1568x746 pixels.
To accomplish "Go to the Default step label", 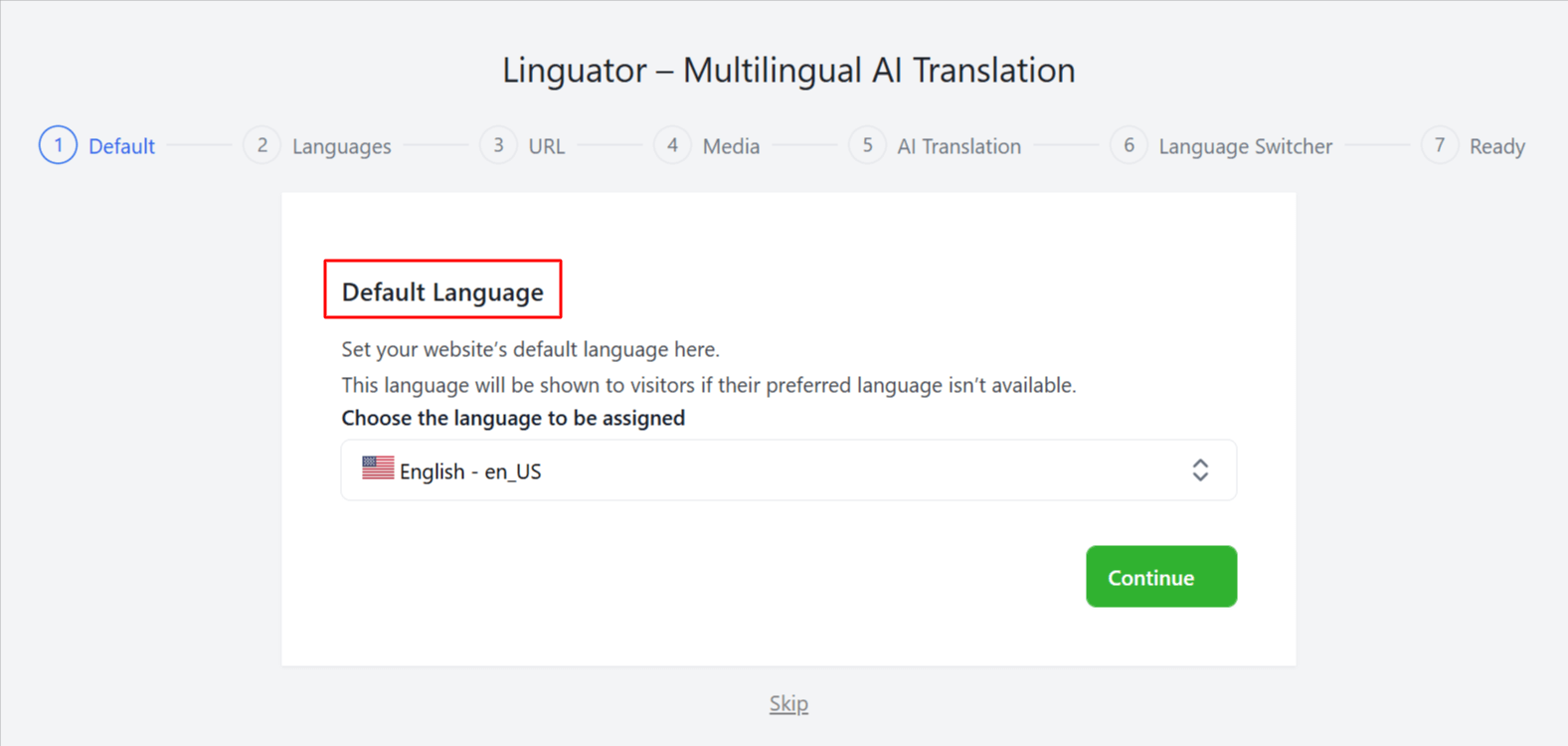I will coord(121,146).
